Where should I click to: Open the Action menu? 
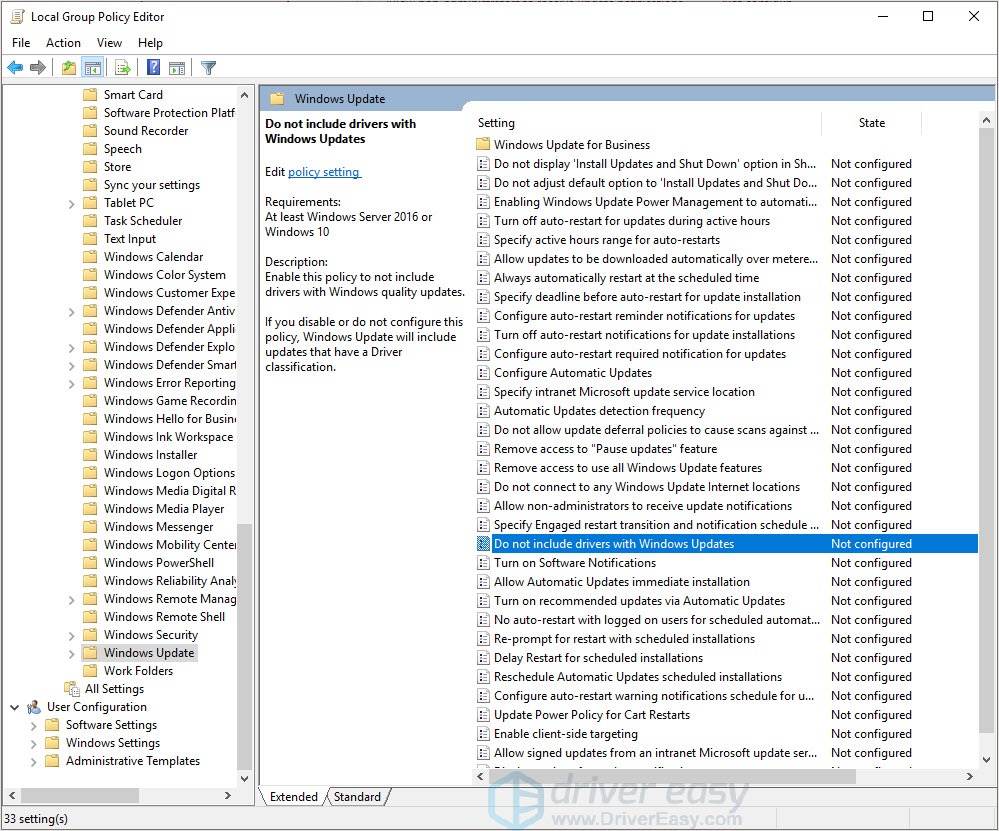[63, 42]
